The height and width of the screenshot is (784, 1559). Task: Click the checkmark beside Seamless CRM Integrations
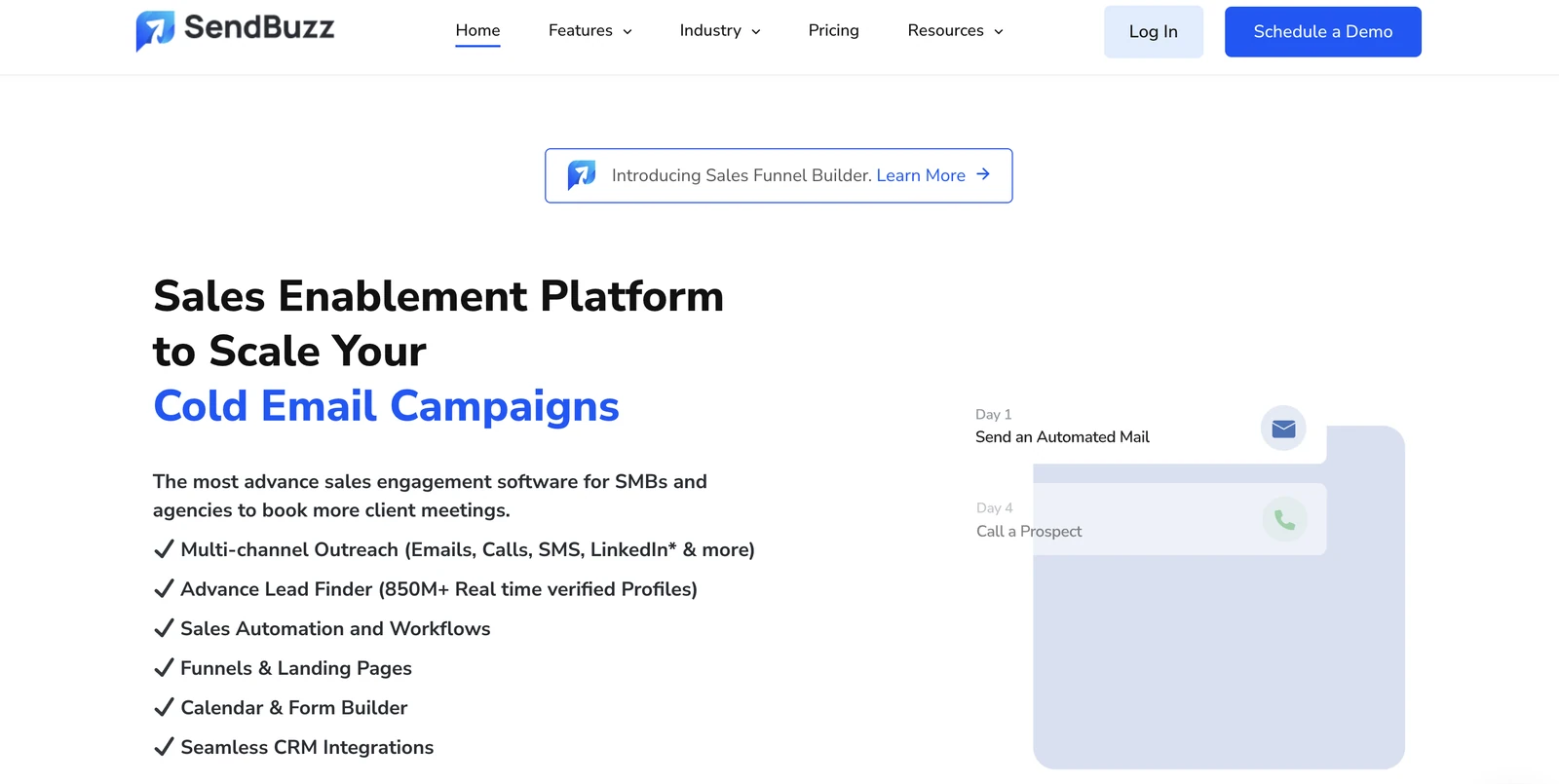[164, 747]
